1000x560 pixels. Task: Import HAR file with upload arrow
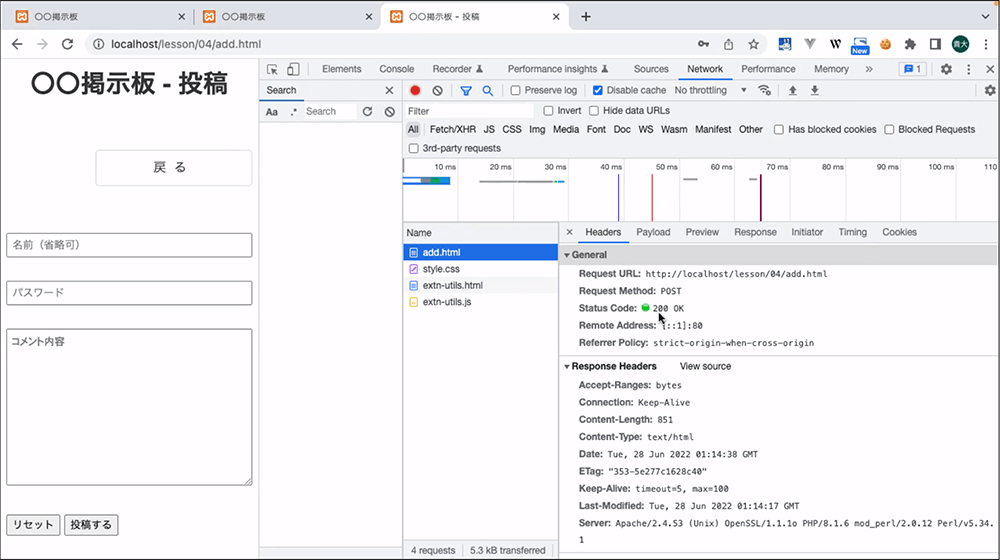pyautogui.click(x=793, y=91)
